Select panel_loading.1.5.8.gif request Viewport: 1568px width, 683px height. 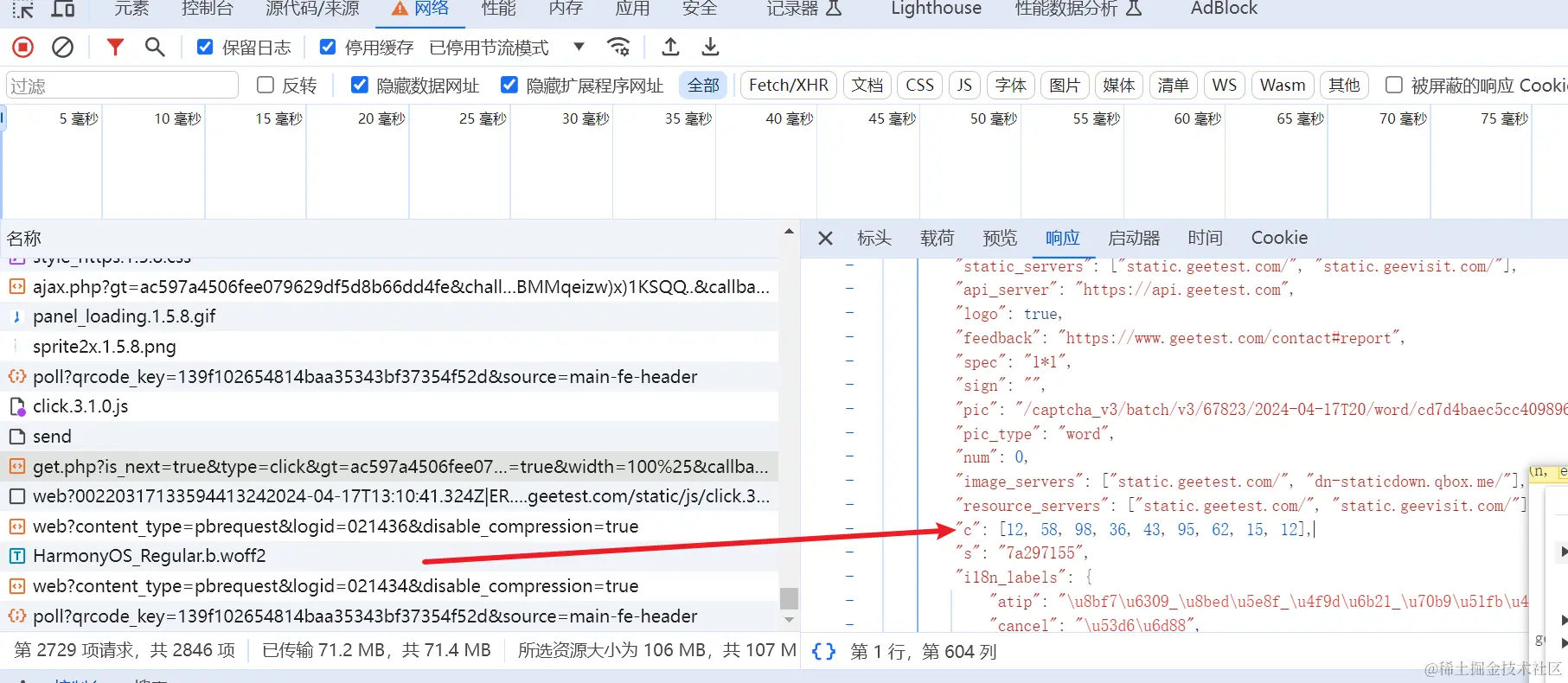(389, 316)
